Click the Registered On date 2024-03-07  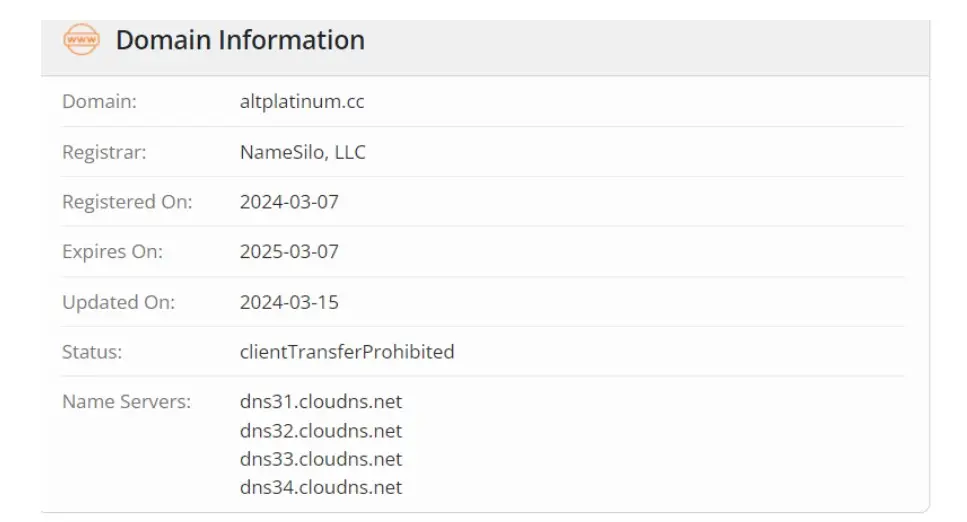[x=289, y=202]
